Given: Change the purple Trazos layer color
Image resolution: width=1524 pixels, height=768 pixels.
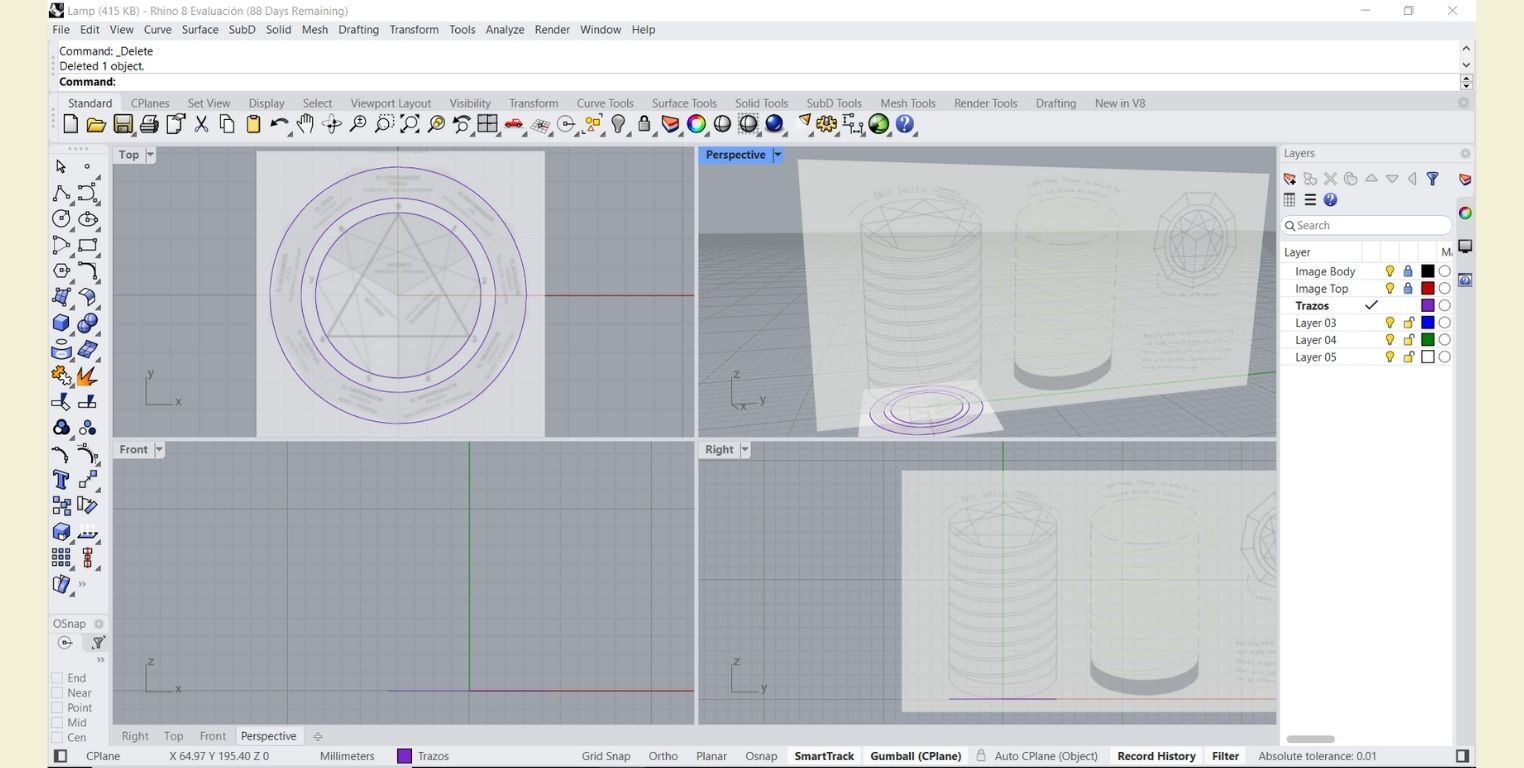Looking at the screenshot, I should pos(1427,306).
